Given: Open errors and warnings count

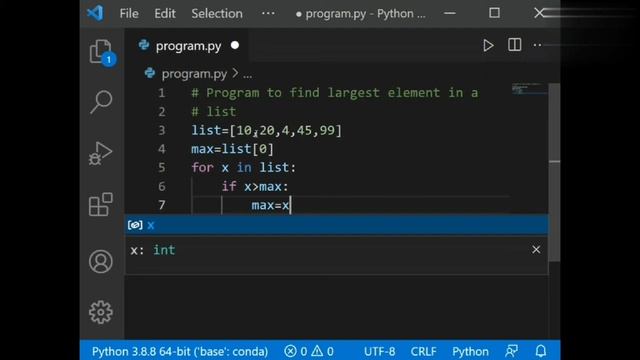Looking at the screenshot, I should (309, 351).
